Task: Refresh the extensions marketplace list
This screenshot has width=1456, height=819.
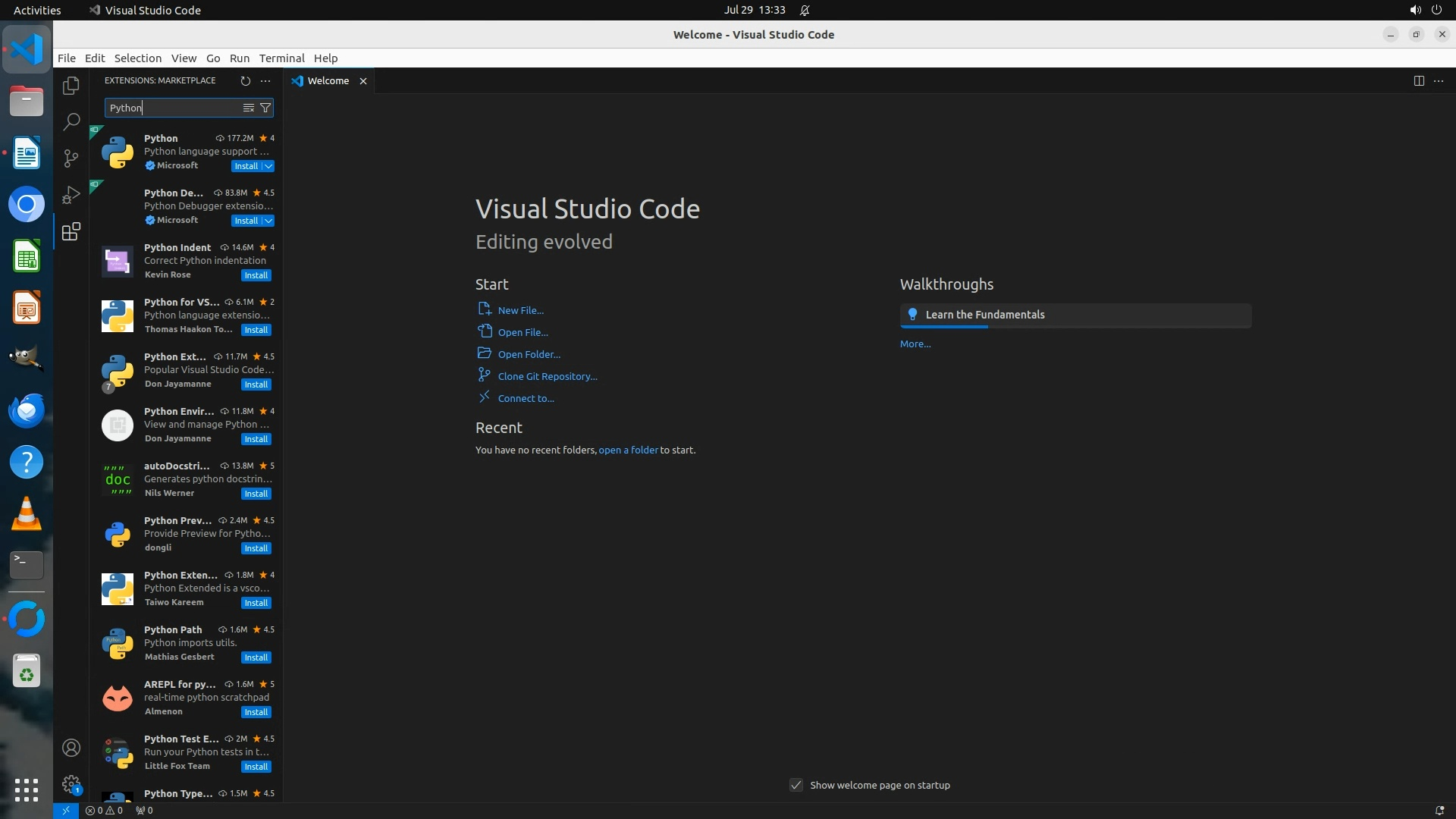Action: pyautogui.click(x=245, y=80)
